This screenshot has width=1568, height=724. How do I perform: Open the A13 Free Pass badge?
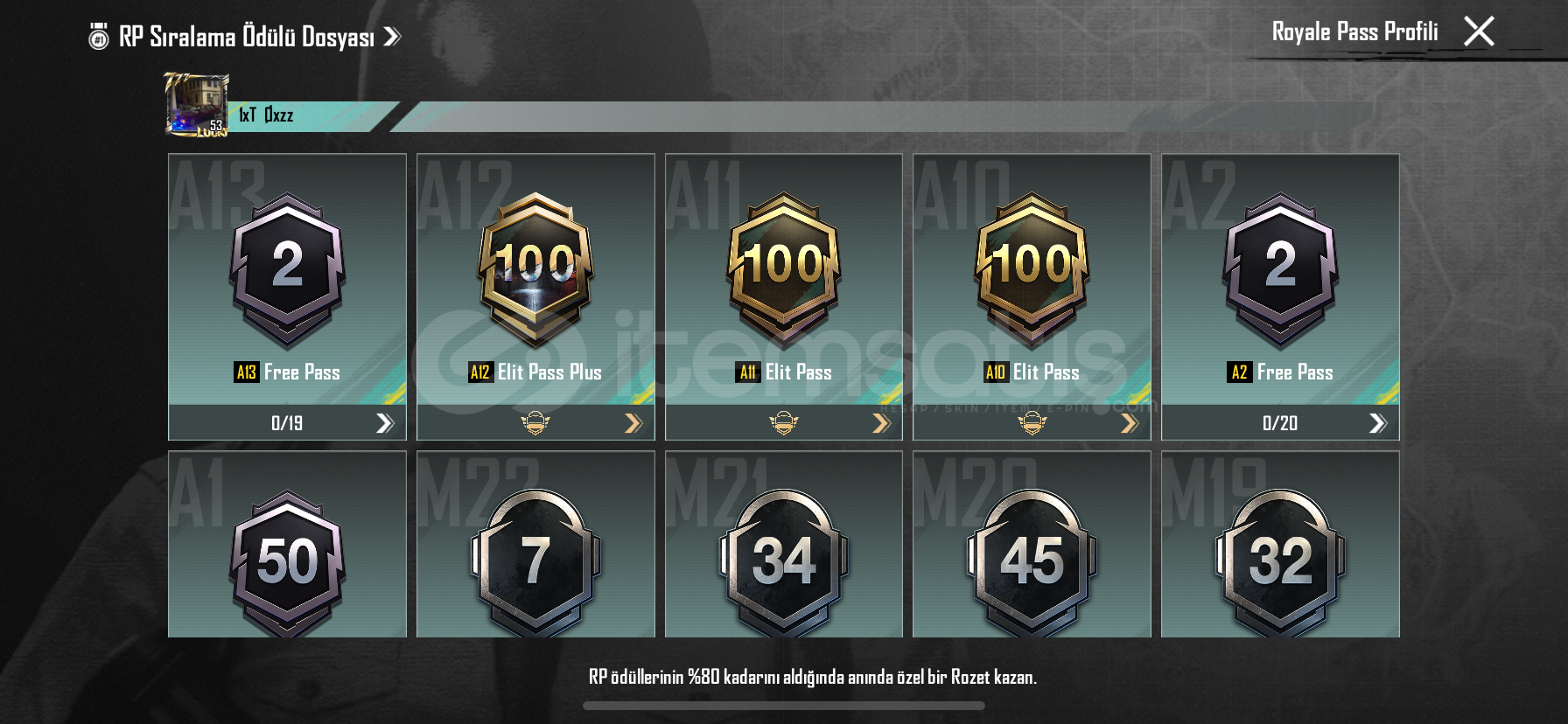coord(287,271)
